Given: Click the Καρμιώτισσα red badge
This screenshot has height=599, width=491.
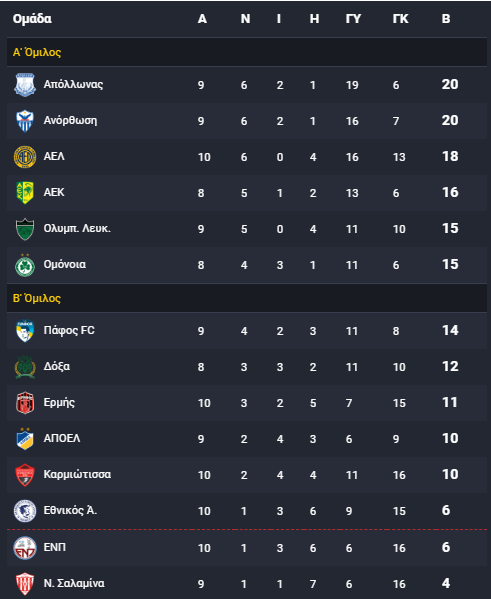Looking at the screenshot, I should tap(25, 474).
